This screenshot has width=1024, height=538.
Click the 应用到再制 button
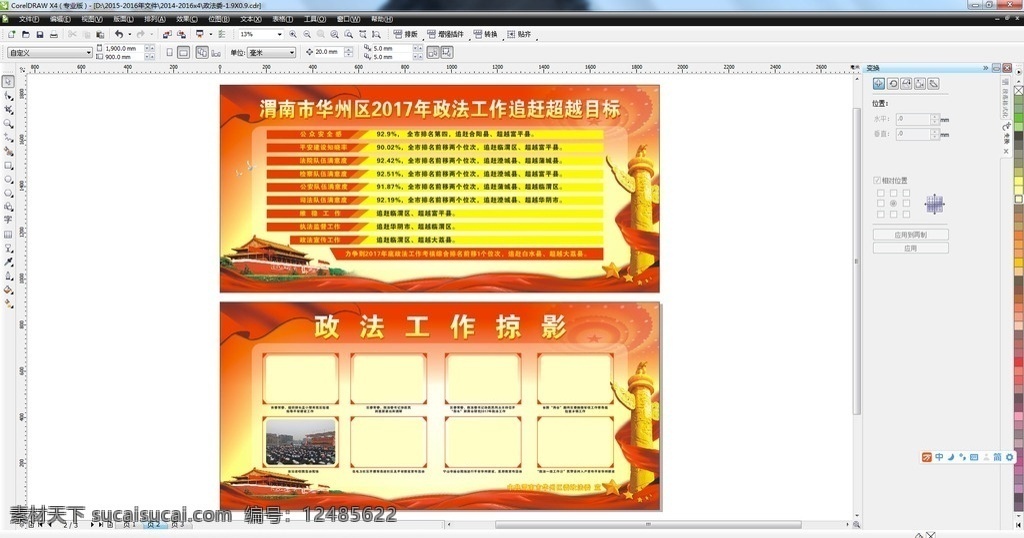[x=910, y=234]
